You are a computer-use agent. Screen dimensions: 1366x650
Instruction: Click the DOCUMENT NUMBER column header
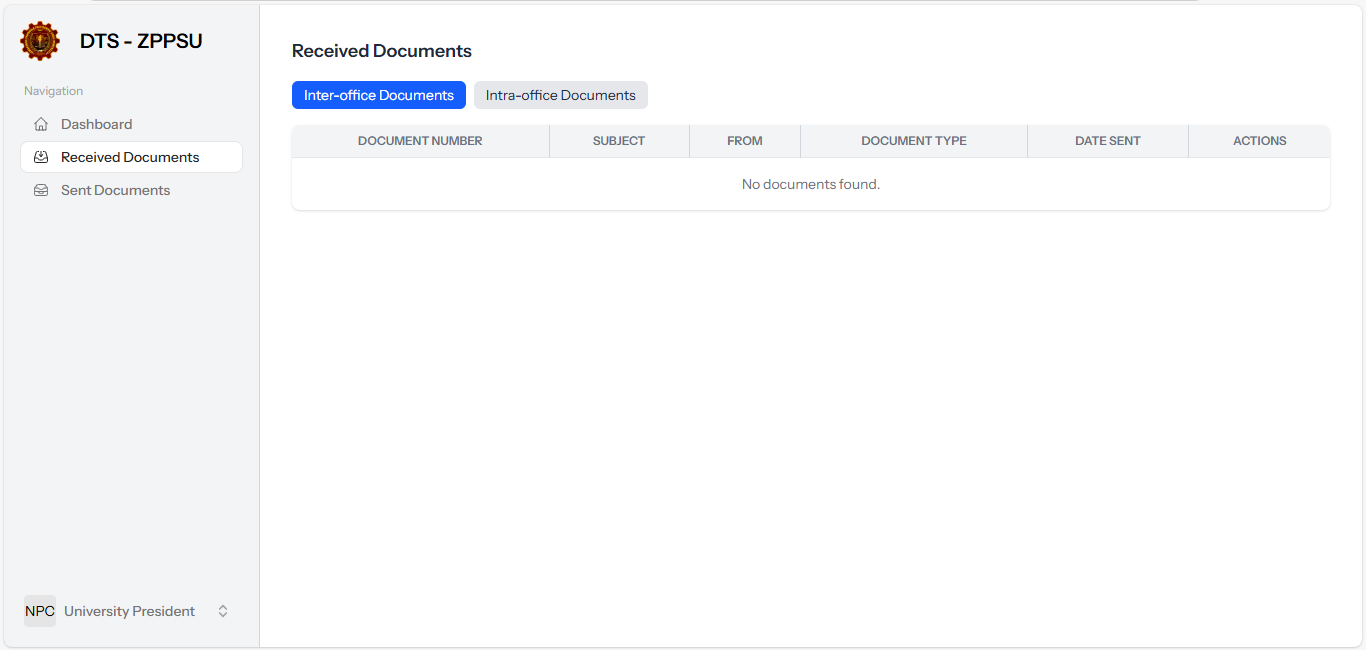420,140
